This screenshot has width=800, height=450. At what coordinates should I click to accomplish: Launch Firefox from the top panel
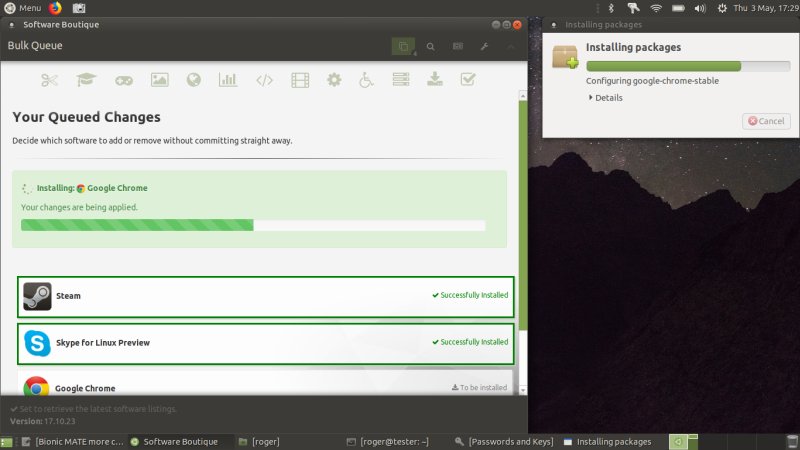(55, 8)
